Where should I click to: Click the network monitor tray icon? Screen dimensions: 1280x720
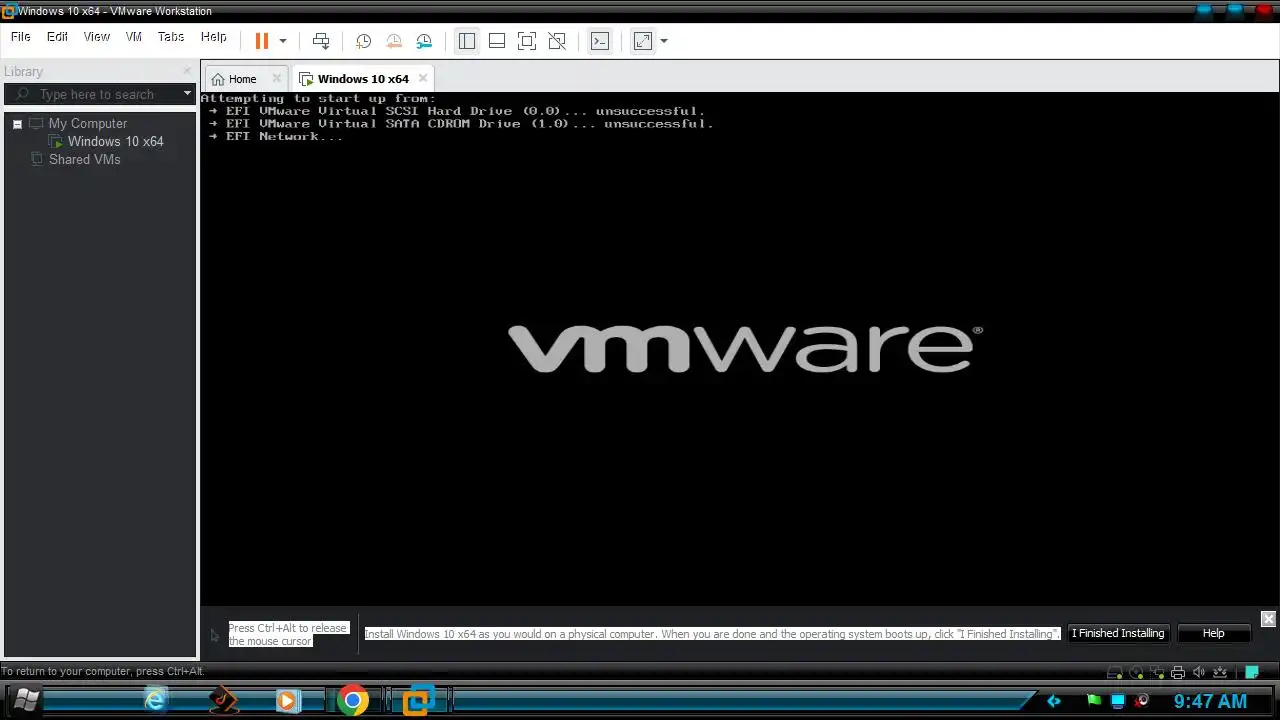point(1118,701)
